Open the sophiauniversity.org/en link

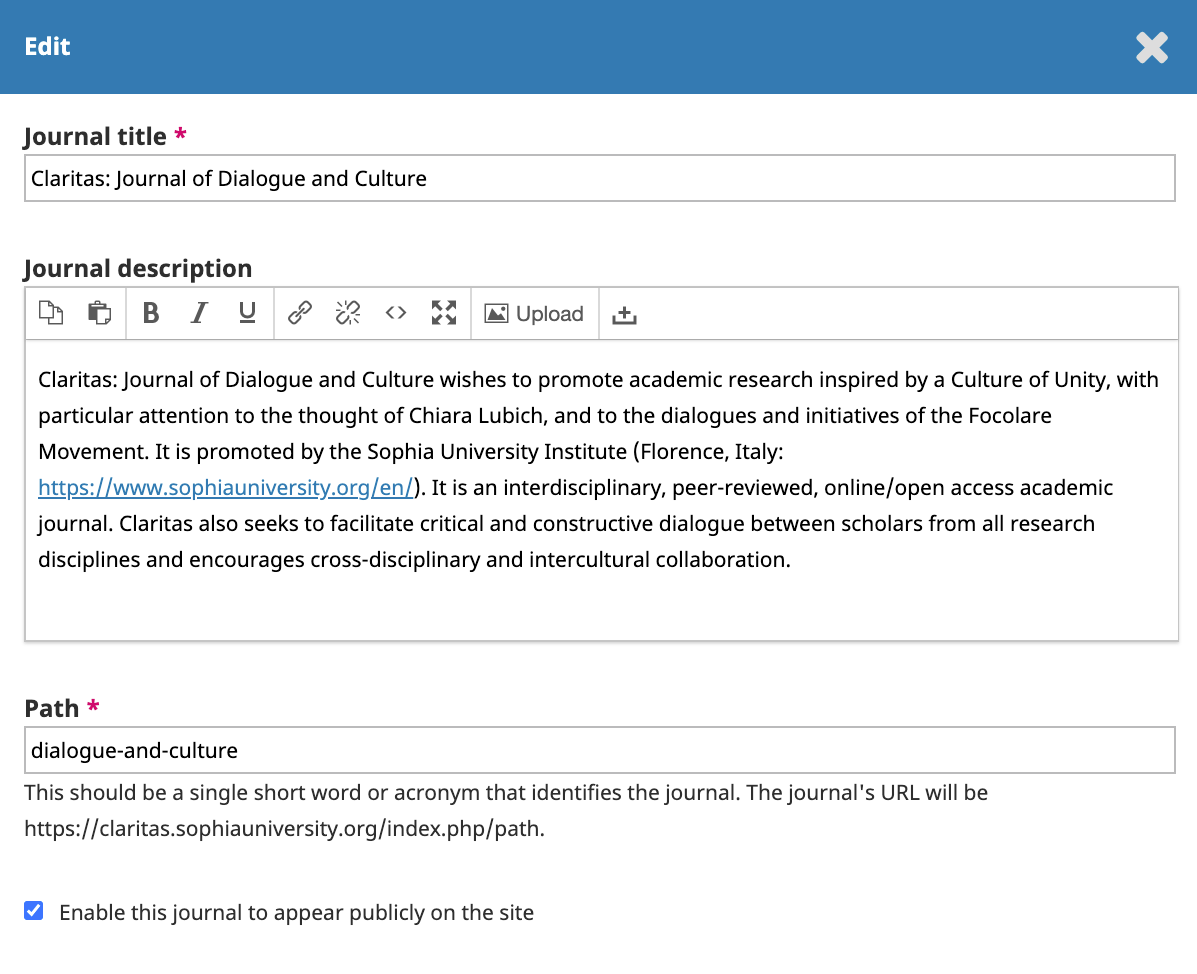point(226,487)
